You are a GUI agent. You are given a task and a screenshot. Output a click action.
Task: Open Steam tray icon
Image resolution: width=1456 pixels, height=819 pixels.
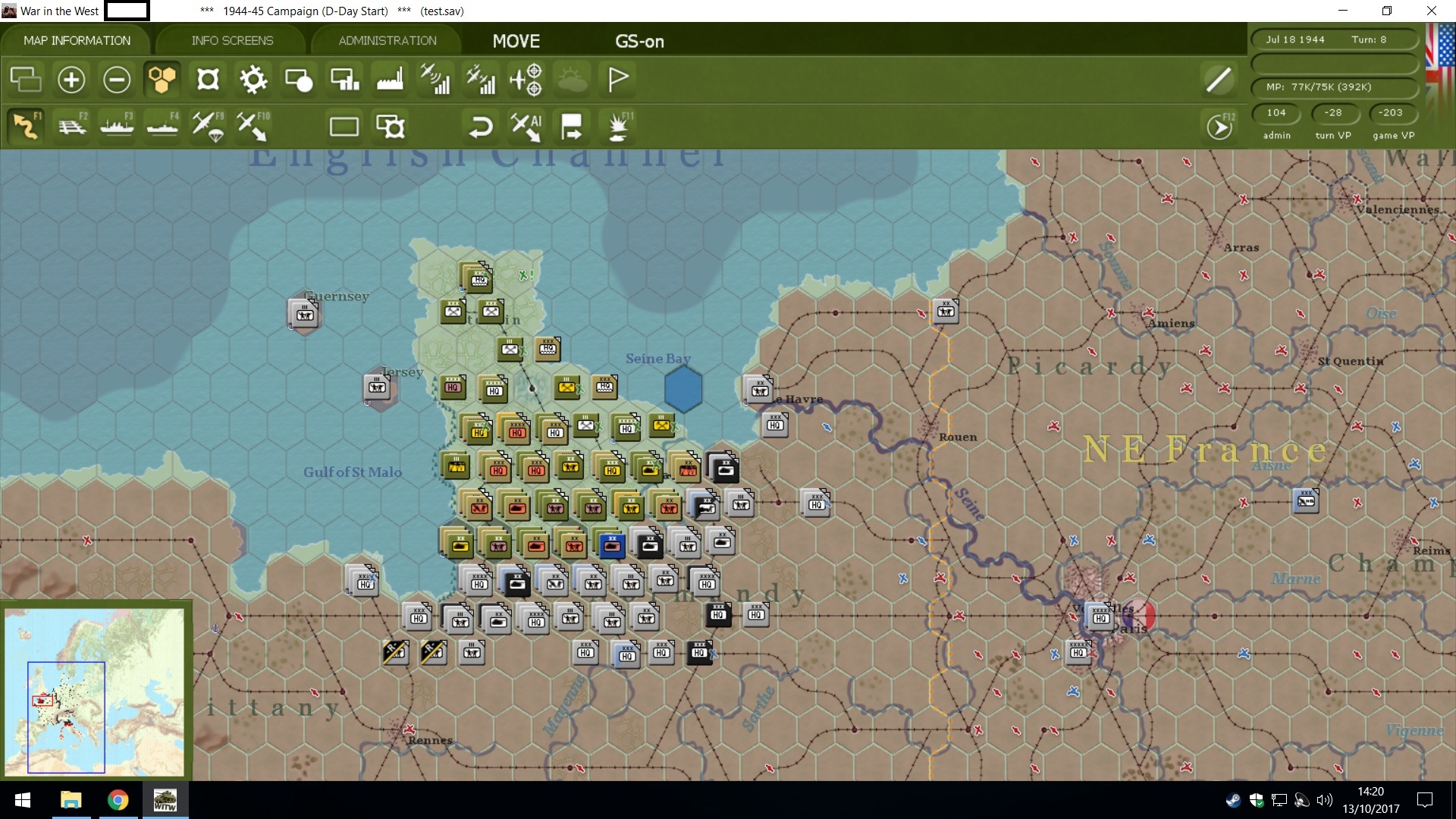[x=1233, y=800]
